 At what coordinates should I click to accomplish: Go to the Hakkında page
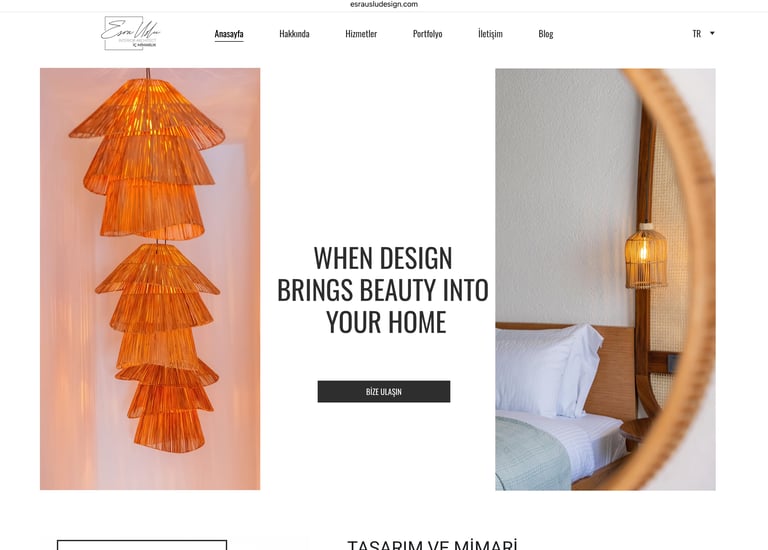tap(294, 34)
